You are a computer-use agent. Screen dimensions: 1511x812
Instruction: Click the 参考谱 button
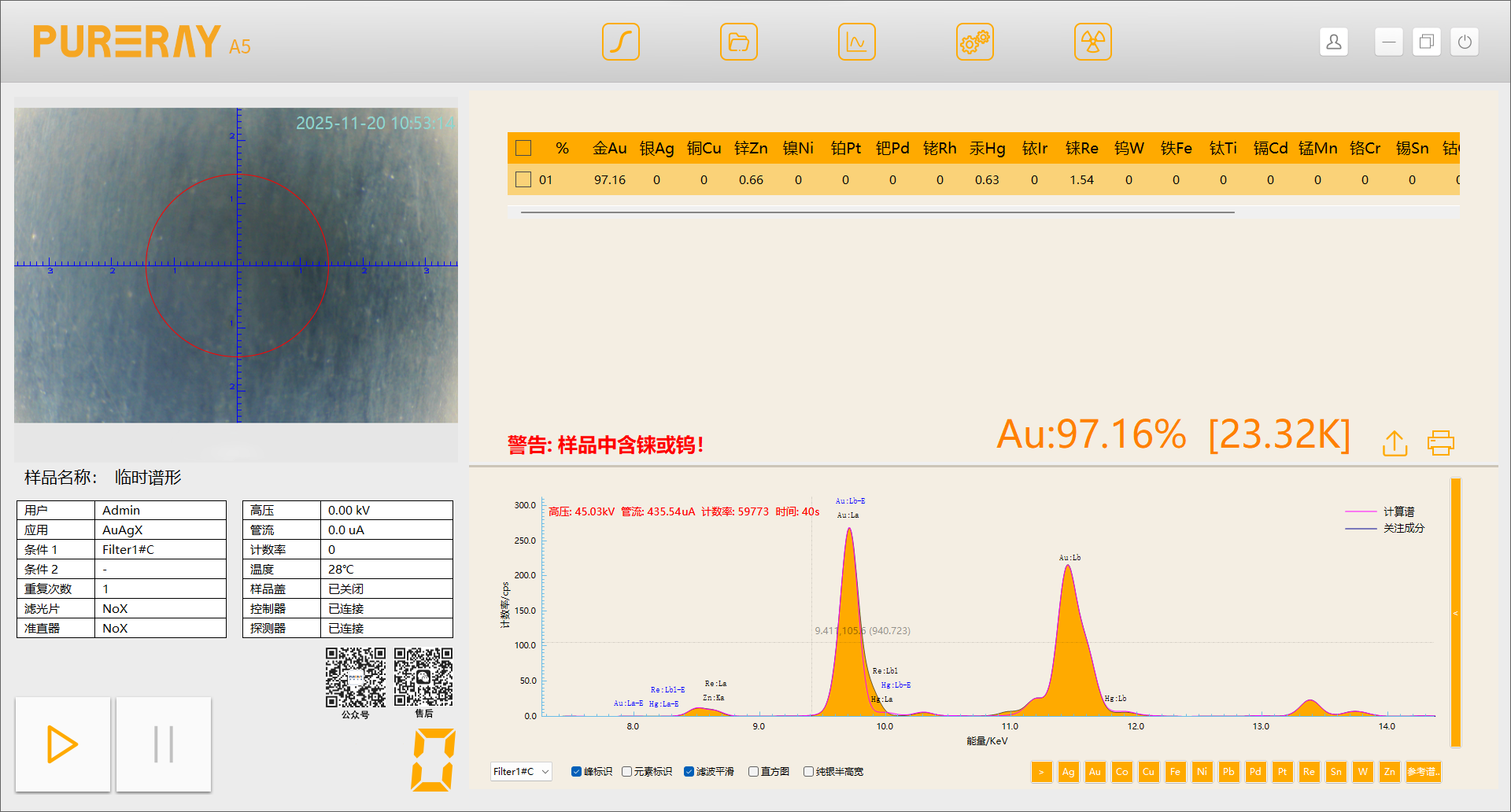(x=1423, y=772)
